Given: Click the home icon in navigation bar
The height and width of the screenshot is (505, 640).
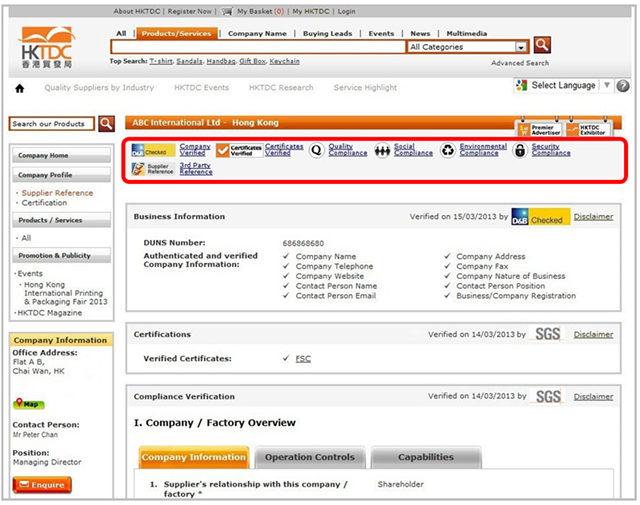Looking at the screenshot, I should tap(20, 88).
